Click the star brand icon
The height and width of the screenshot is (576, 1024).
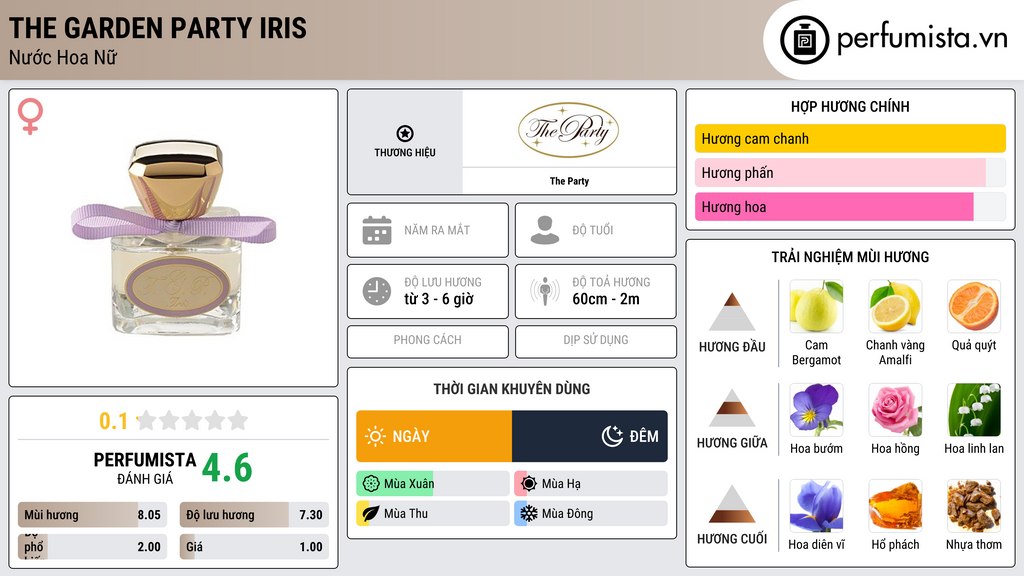[x=404, y=134]
